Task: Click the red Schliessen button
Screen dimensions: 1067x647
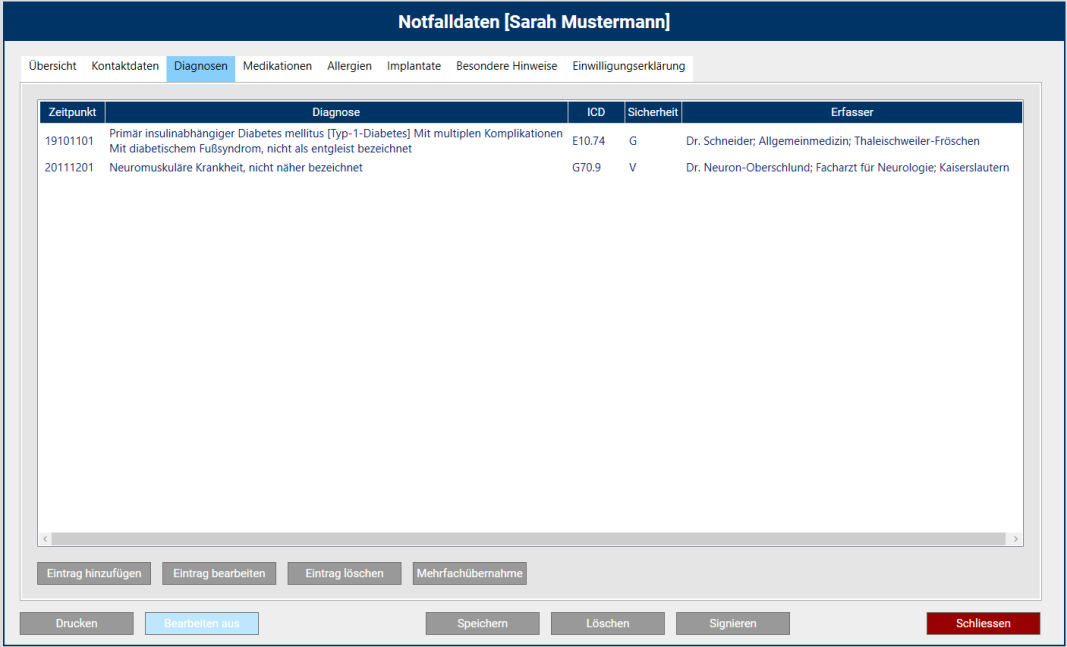Action: 983,624
